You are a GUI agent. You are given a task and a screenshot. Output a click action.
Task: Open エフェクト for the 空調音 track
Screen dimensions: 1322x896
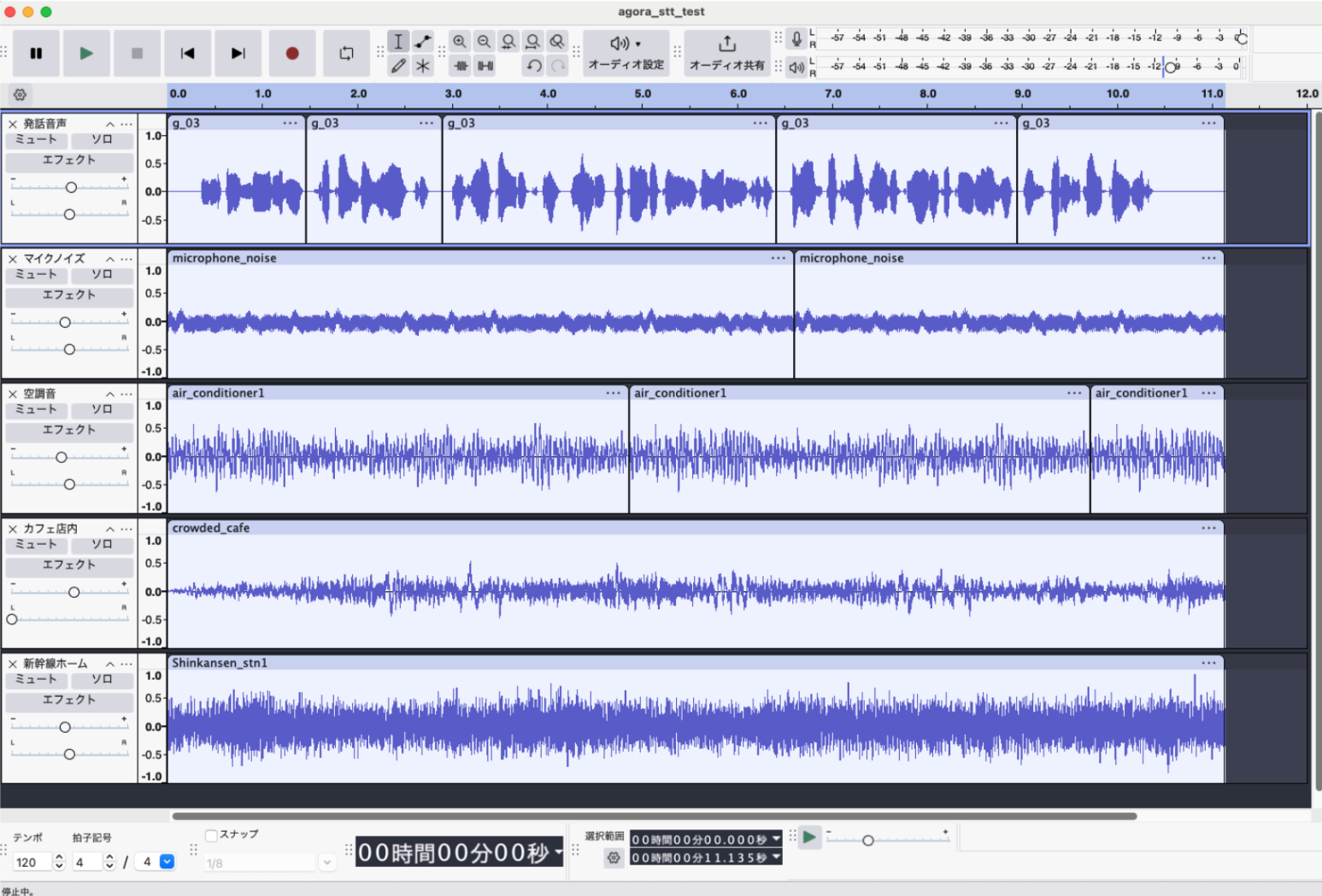point(69,430)
